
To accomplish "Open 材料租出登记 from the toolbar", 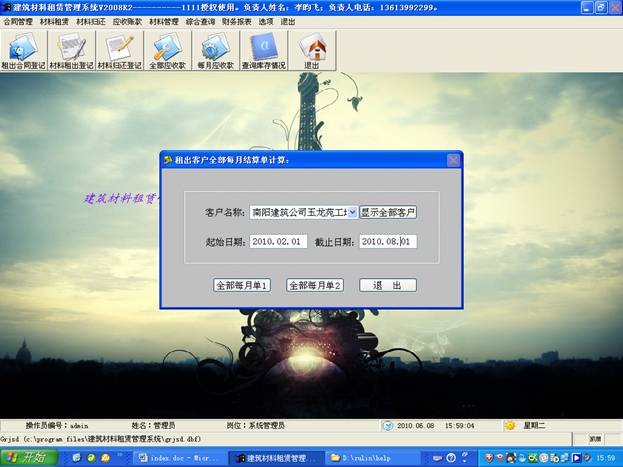I will click(x=71, y=50).
